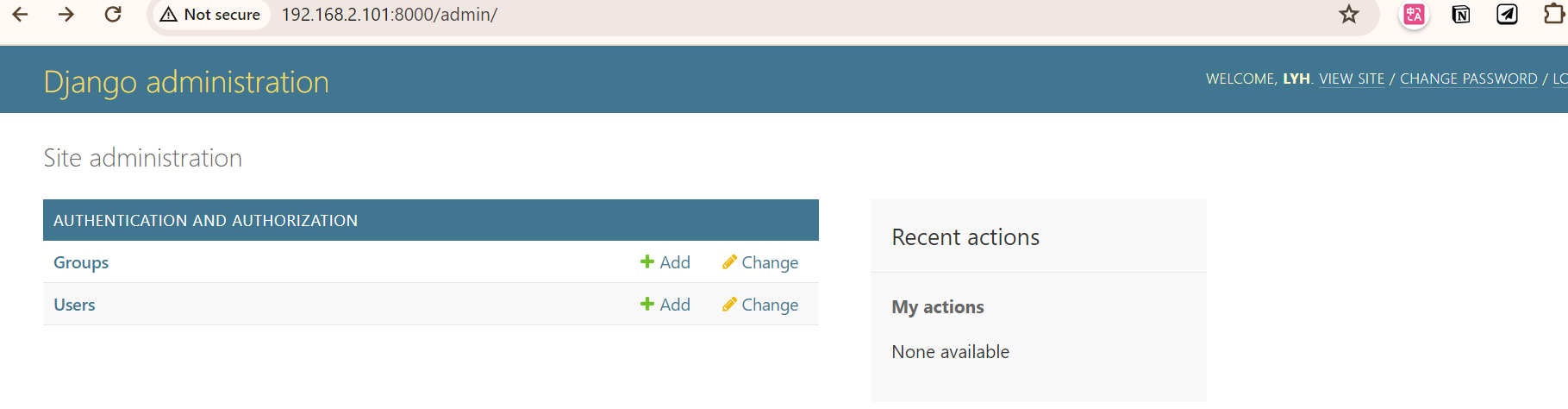Add a new user
The image size is (1568, 409).
tap(665, 305)
